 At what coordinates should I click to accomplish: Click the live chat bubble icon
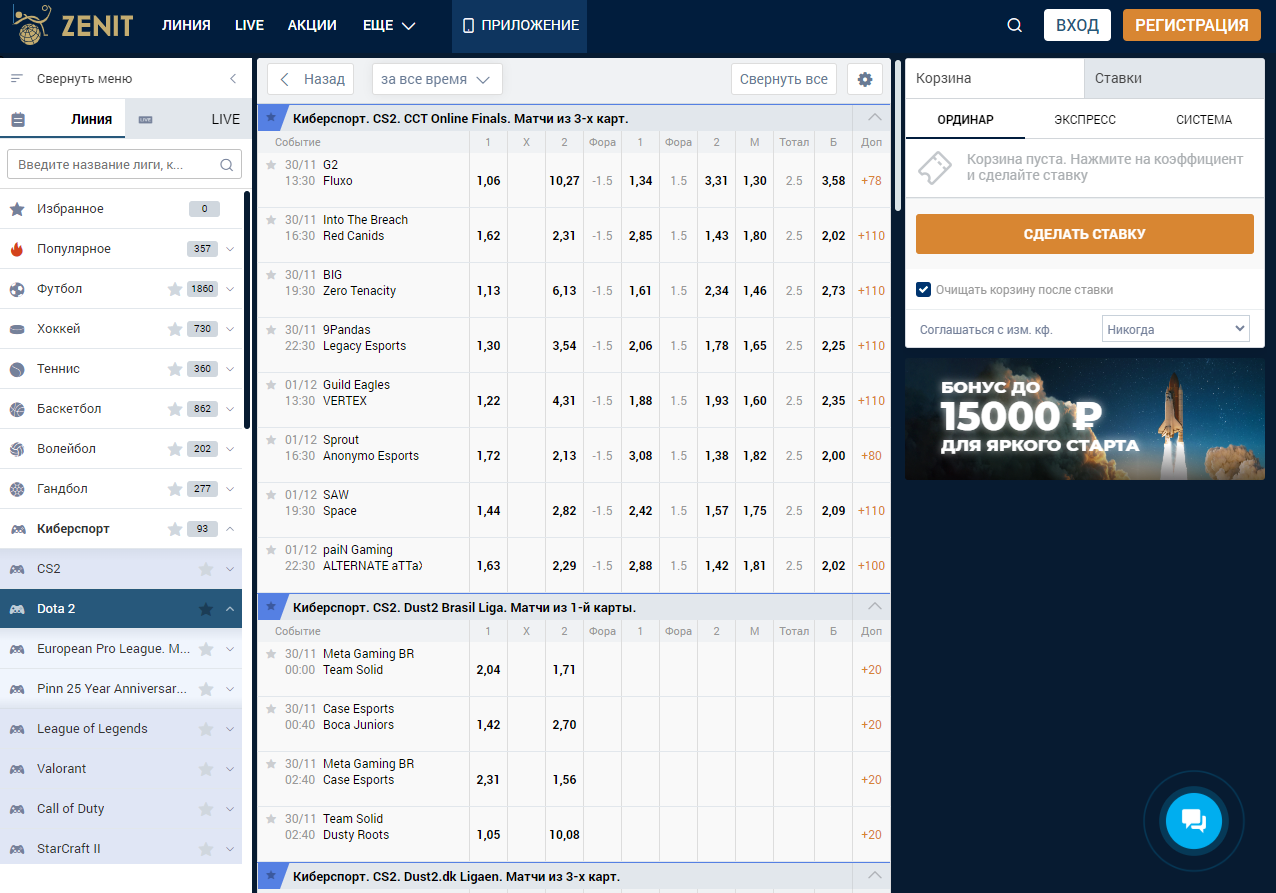(x=1194, y=821)
